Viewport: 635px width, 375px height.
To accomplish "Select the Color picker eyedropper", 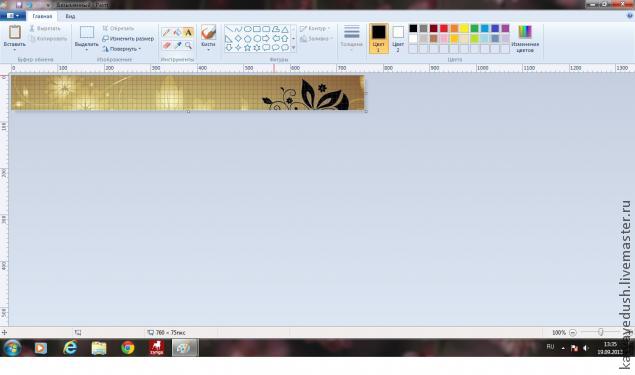I will click(177, 45).
